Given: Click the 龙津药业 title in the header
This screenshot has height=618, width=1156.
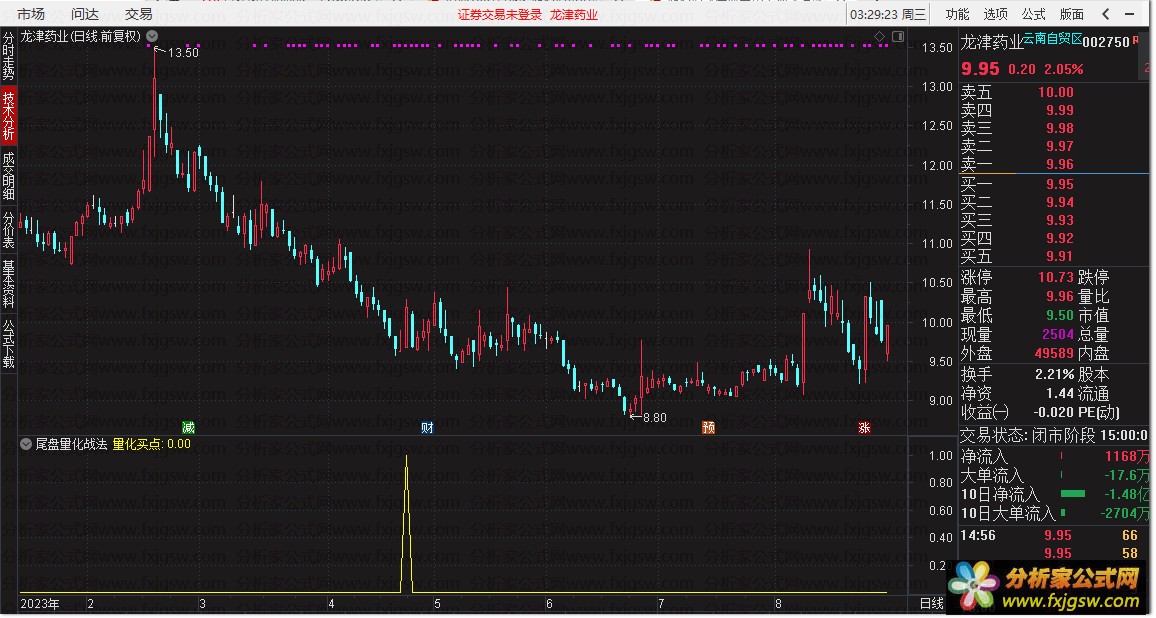Looking at the screenshot, I should pos(574,14).
